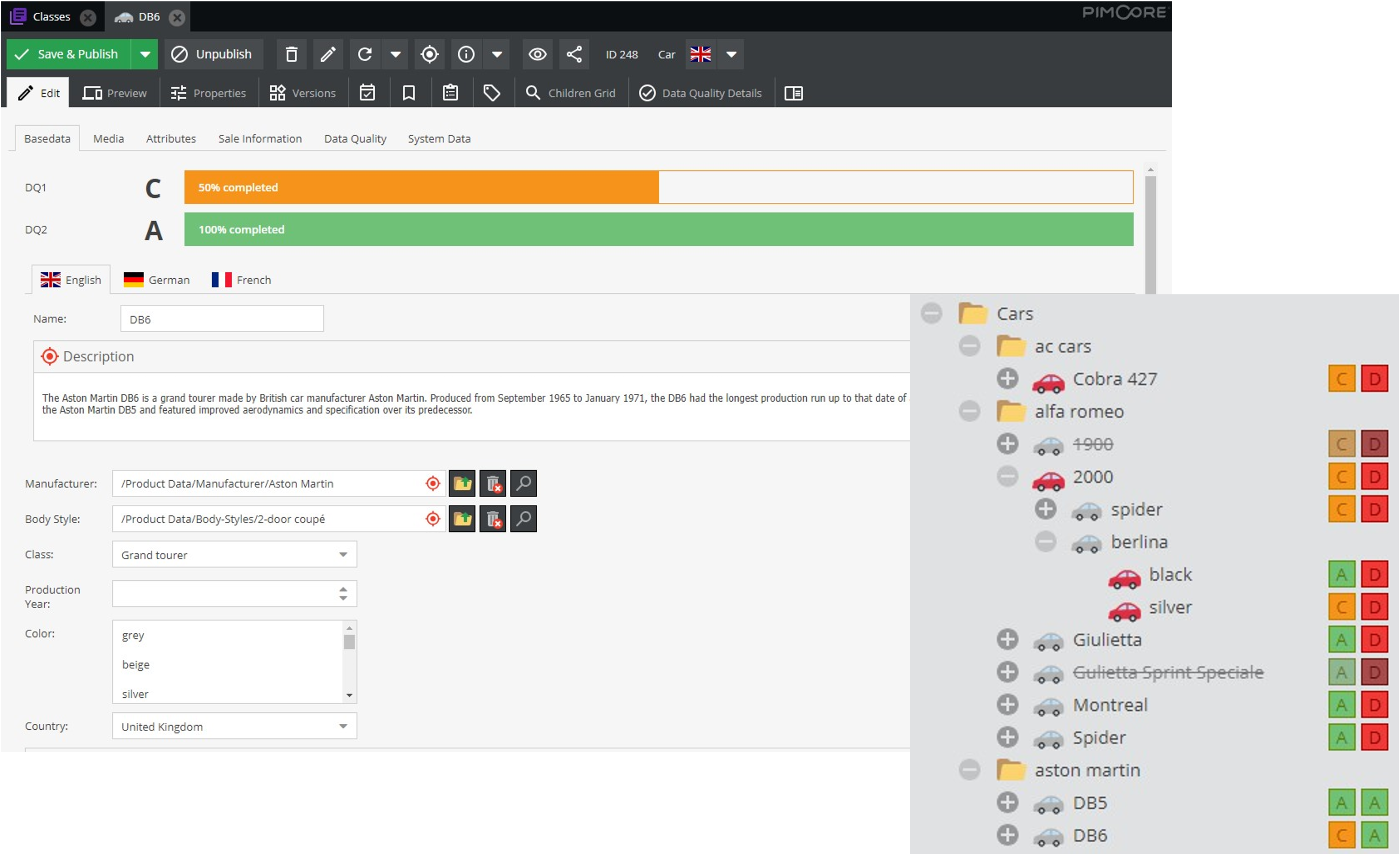Click the Body Style search magnifier icon

524,519
